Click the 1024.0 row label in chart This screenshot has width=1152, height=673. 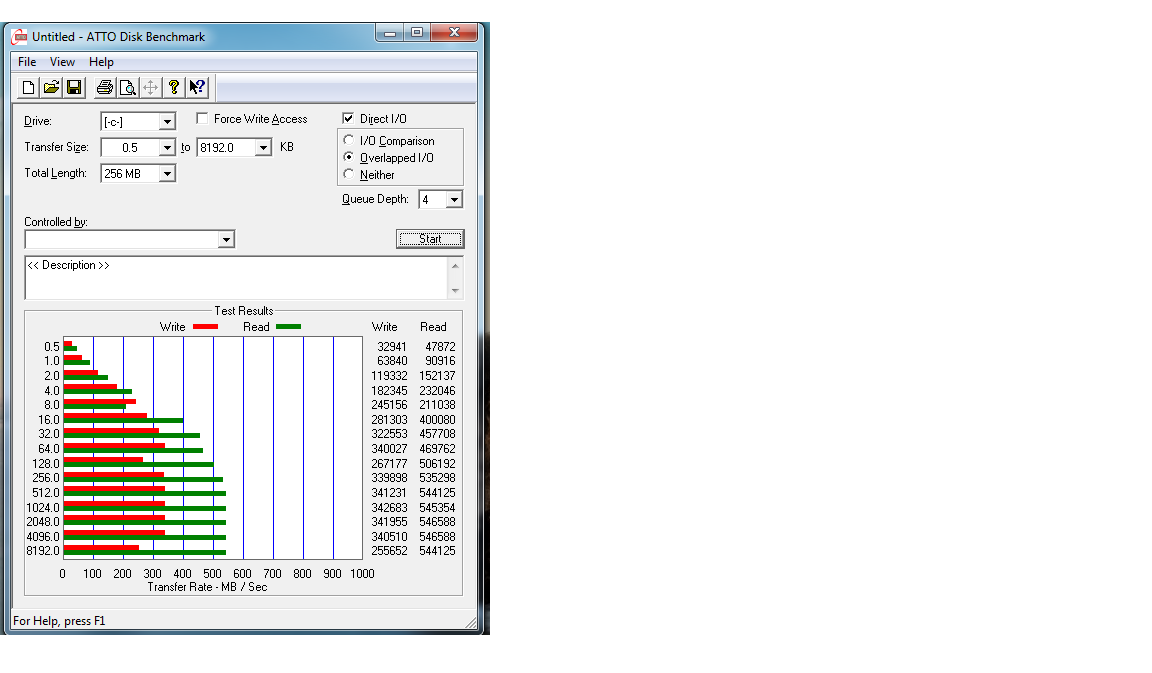tap(43, 508)
